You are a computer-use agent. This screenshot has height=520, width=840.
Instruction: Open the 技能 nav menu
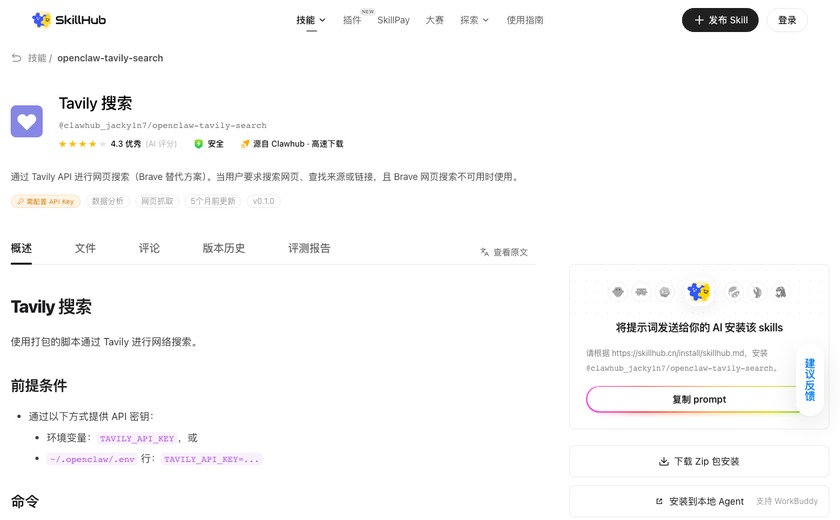(311, 20)
